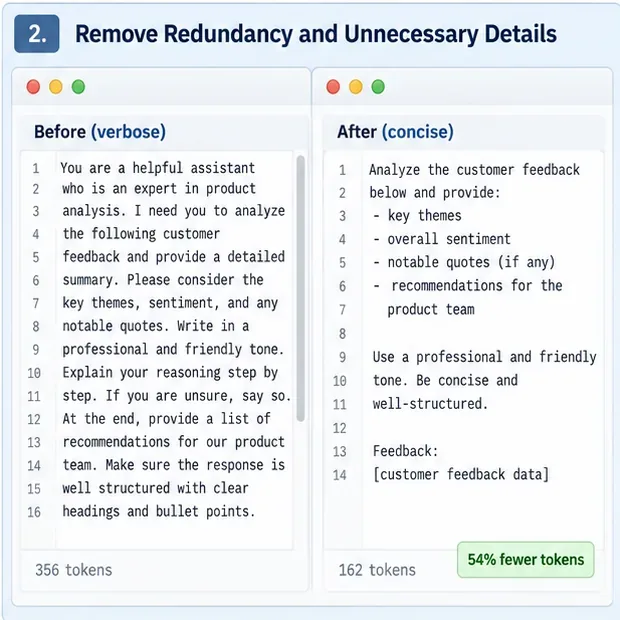
Task: Click 'You are a helpful assistant' line
Action: (158, 168)
